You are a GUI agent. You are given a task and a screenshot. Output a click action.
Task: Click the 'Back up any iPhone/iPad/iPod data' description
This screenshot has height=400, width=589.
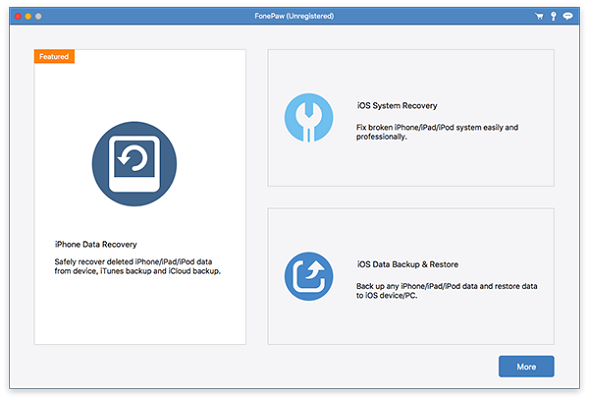click(447, 291)
